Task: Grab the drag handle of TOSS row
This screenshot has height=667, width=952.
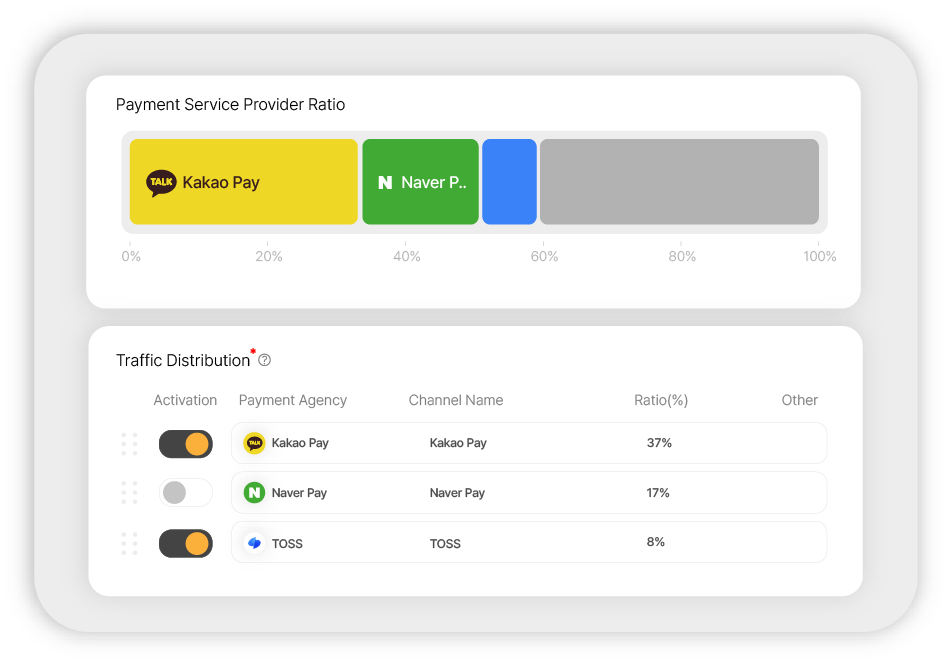Action: pos(129,543)
